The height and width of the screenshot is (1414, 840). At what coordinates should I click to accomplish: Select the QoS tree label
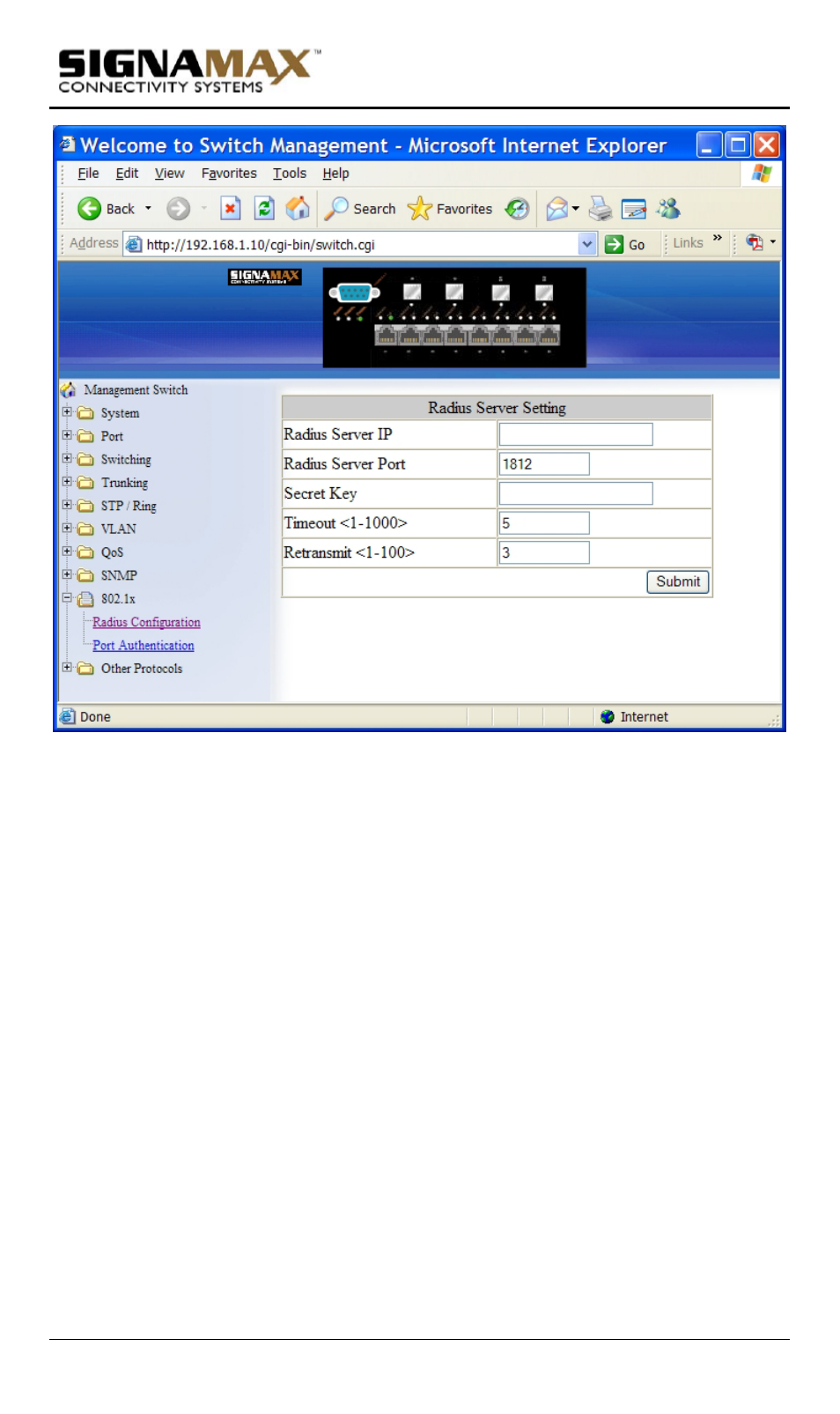112,552
